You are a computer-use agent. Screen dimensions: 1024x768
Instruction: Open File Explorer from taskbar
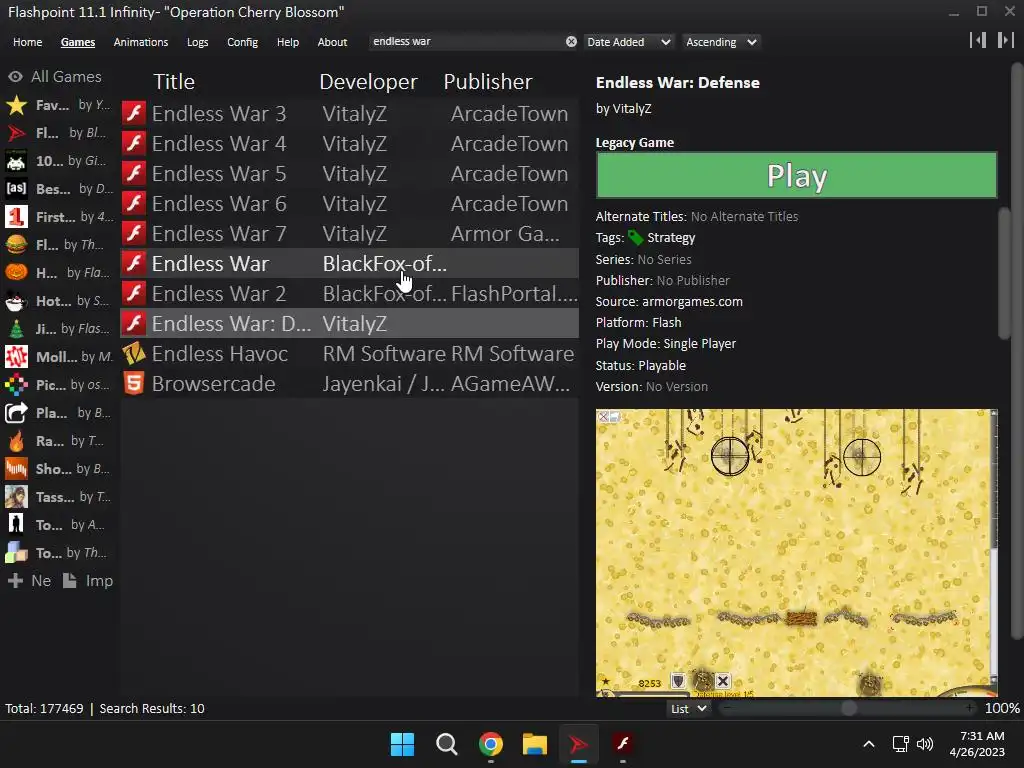(534, 744)
